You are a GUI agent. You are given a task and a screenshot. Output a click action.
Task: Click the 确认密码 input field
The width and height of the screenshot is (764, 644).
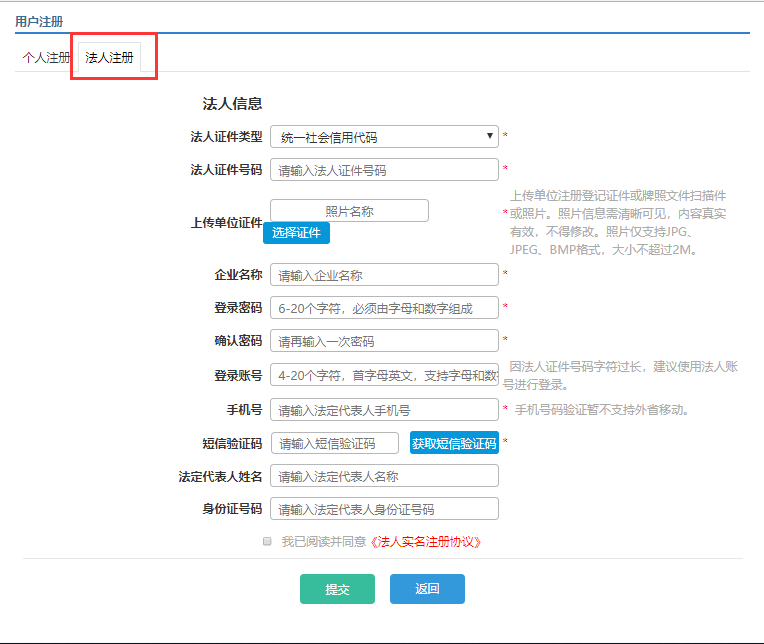(384, 341)
